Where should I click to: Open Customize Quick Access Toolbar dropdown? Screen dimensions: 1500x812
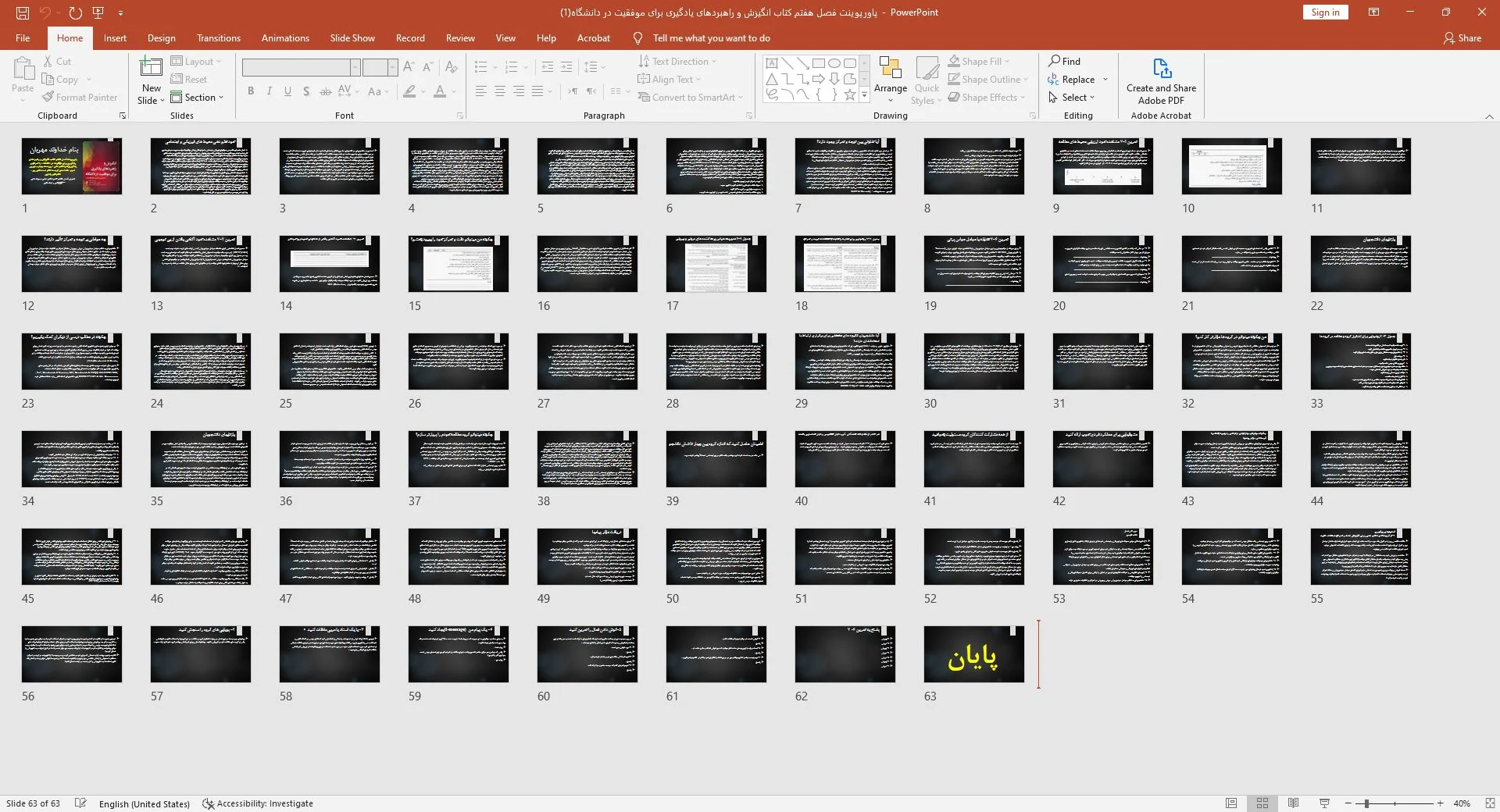[x=120, y=12]
